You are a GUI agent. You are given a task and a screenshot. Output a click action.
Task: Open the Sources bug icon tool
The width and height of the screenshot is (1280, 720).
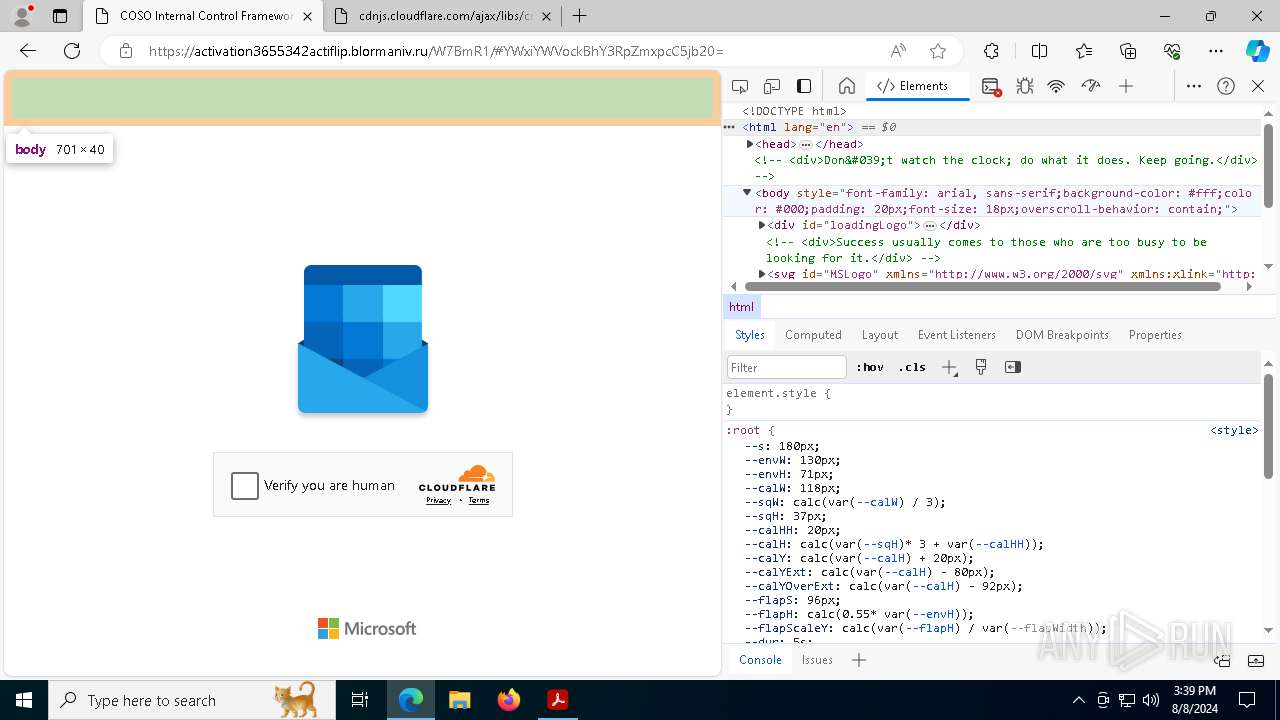pyautogui.click(x=1024, y=86)
